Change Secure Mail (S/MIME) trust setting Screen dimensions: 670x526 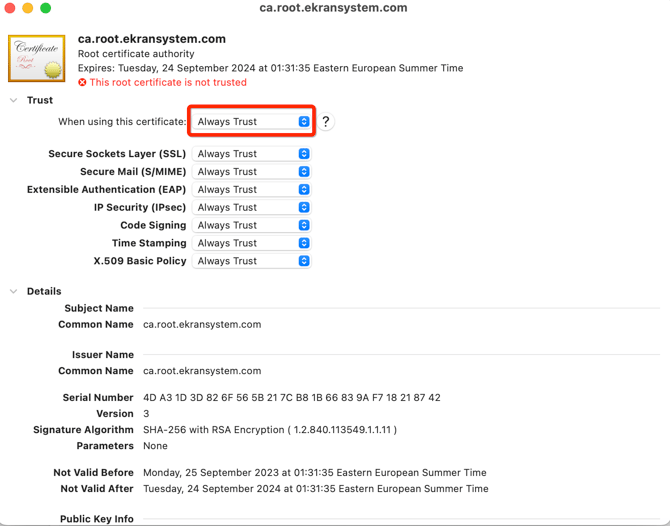[x=252, y=172]
